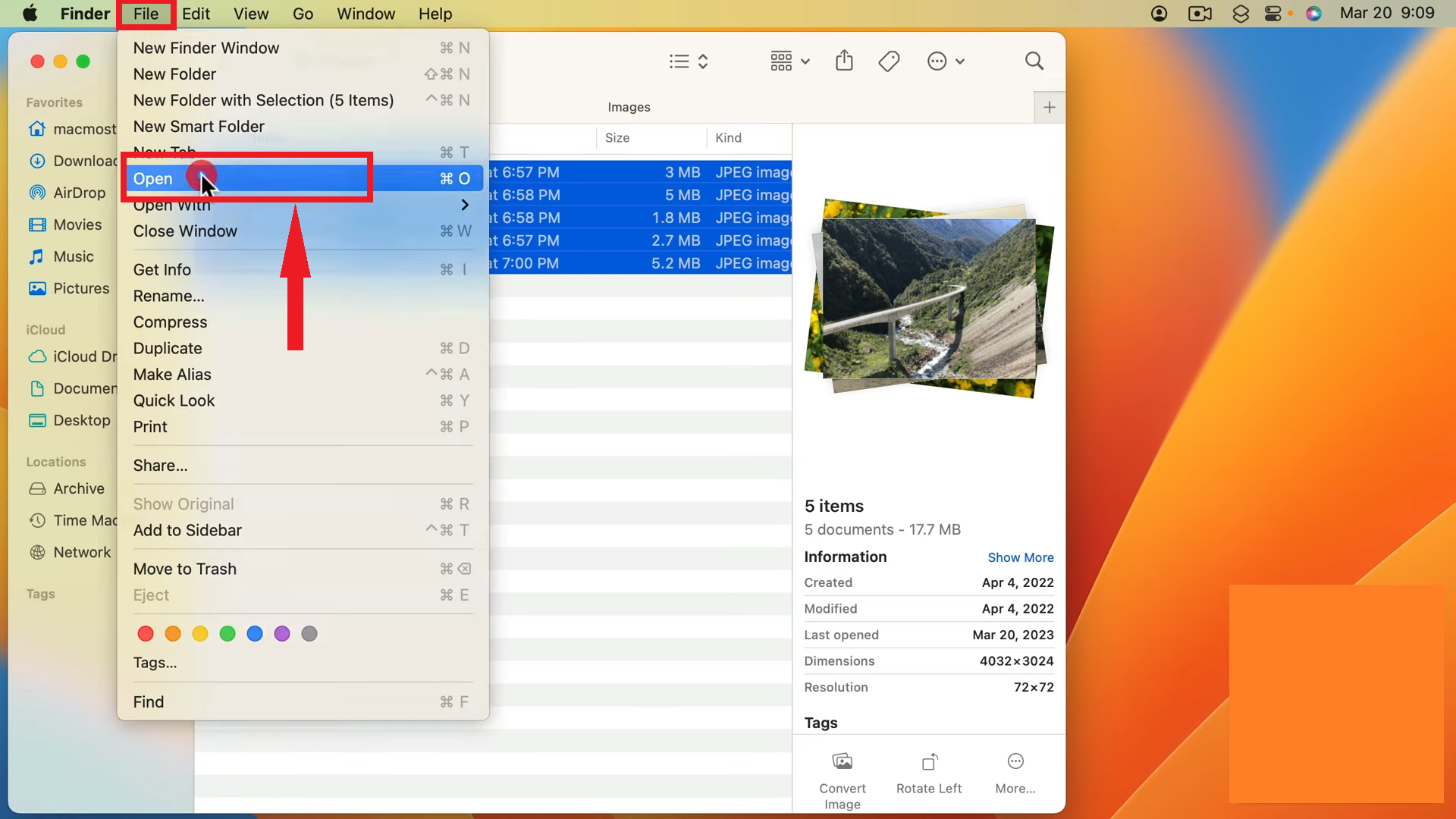The height and width of the screenshot is (819, 1456).
Task: Click the Share toolbar icon
Action: coord(844,61)
